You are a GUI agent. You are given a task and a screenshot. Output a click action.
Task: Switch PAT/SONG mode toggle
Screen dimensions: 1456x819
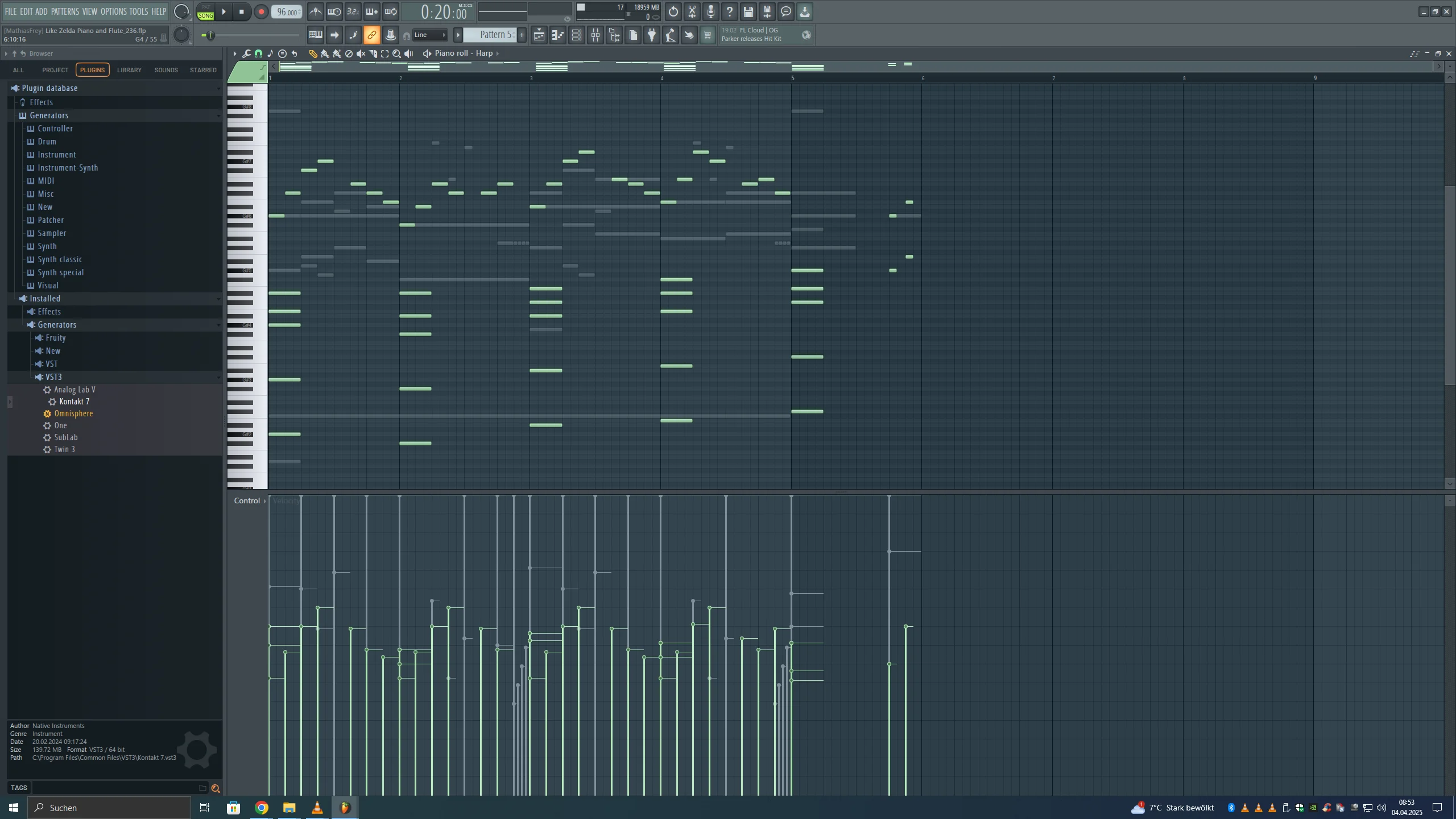[205, 12]
